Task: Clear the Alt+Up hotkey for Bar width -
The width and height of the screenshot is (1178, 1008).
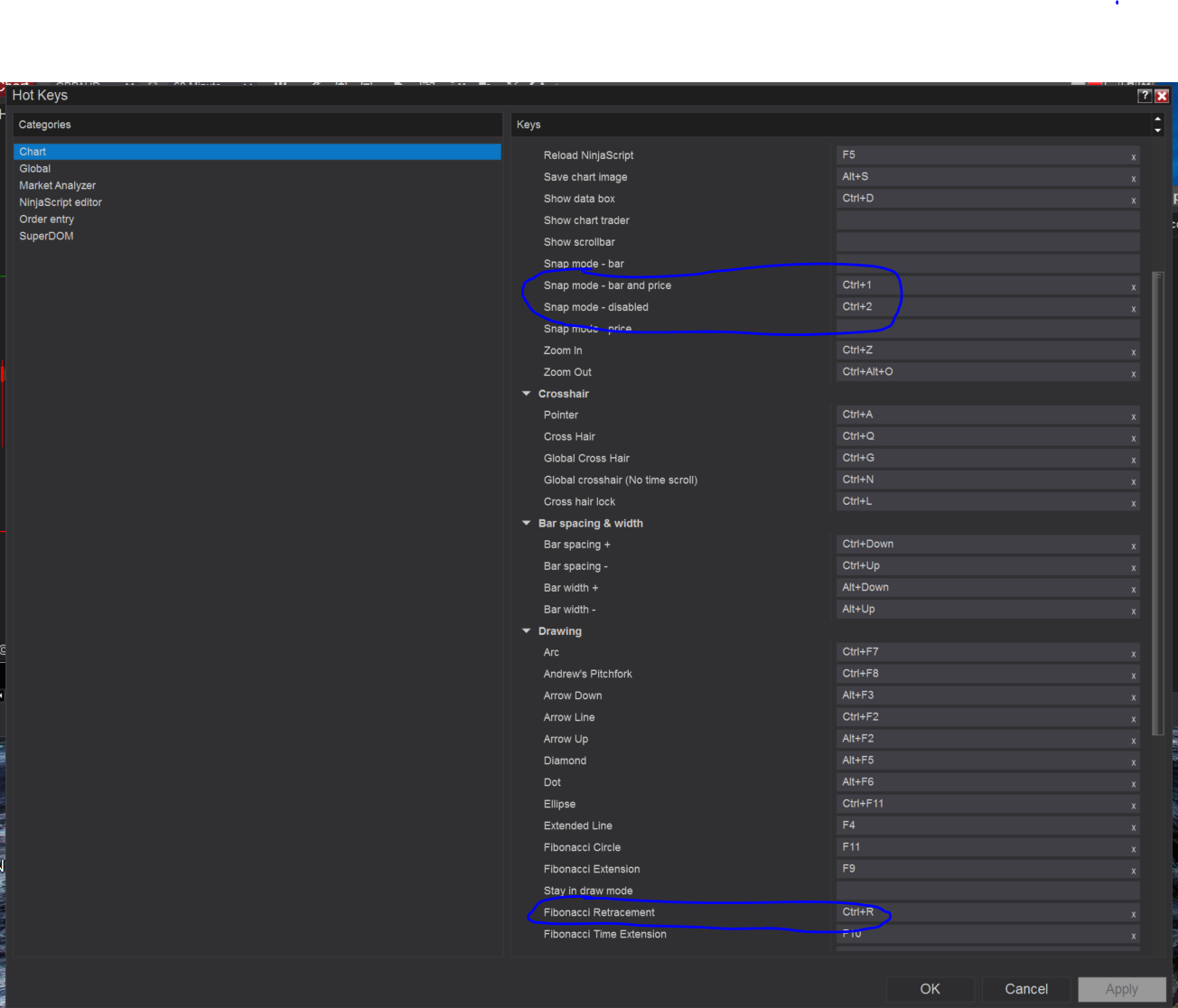Action: (1133, 611)
